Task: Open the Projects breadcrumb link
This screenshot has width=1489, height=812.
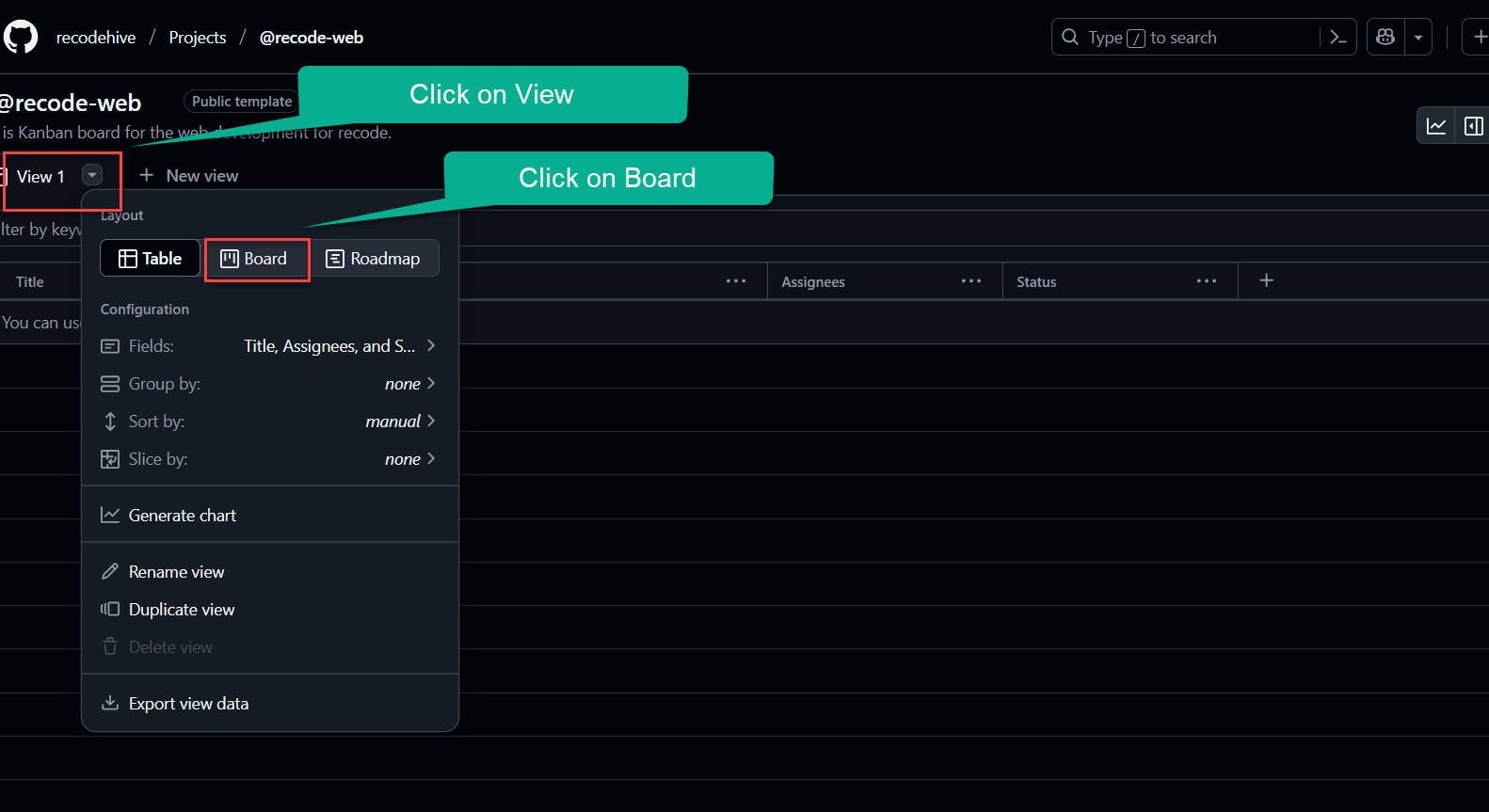Action: pyautogui.click(x=198, y=38)
